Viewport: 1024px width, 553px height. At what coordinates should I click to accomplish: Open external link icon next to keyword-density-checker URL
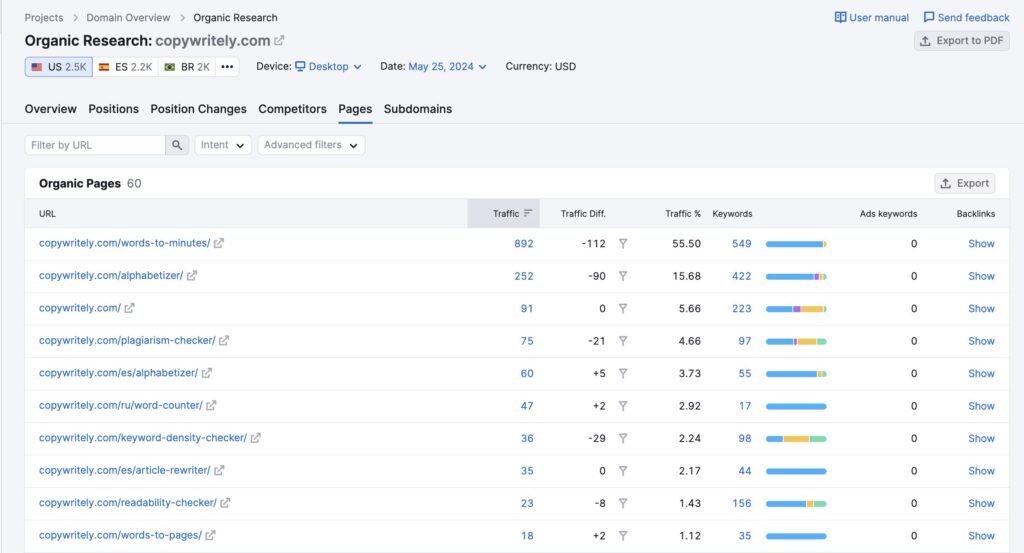pos(256,438)
